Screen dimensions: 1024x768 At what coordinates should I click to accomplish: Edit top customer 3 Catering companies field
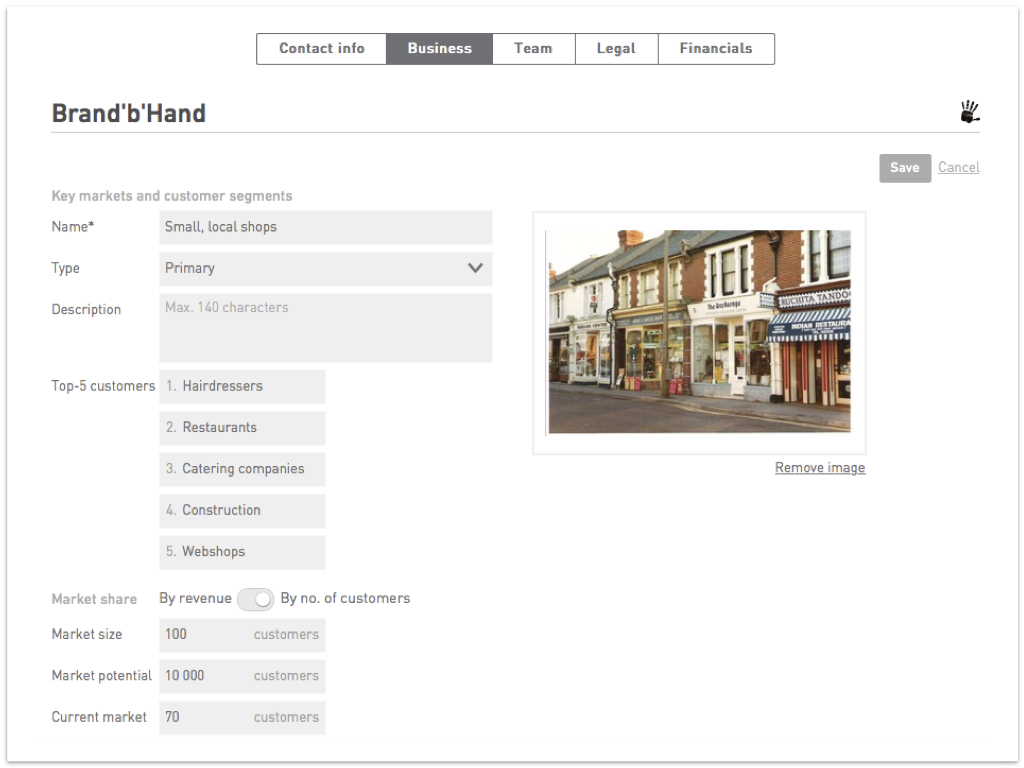coord(242,469)
